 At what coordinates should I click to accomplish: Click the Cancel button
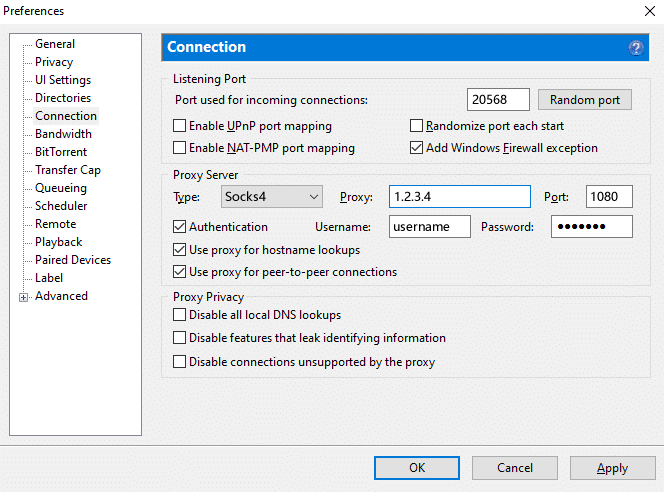click(x=515, y=468)
